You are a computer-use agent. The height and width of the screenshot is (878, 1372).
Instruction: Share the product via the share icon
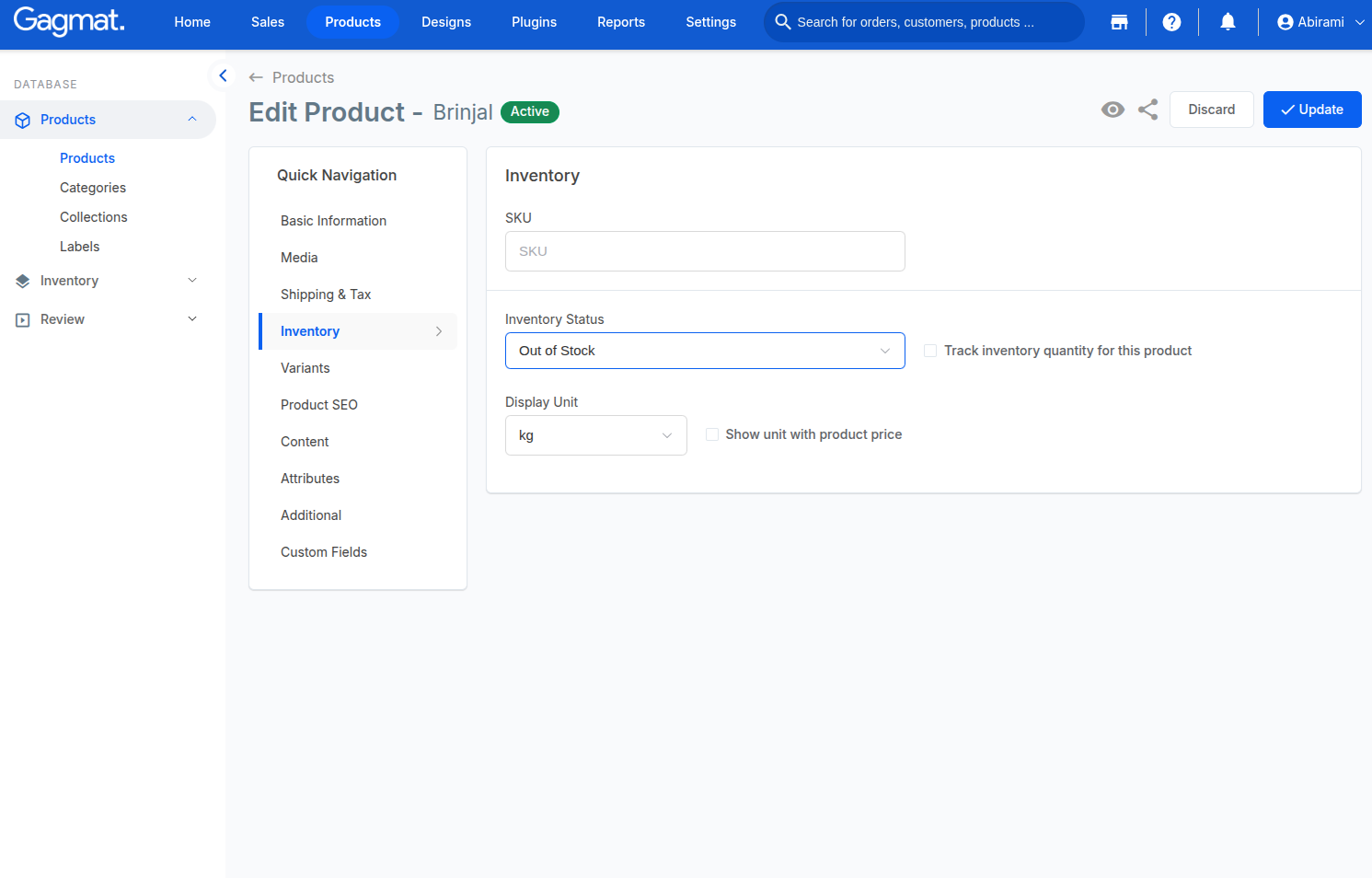(x=1147, y=110)
